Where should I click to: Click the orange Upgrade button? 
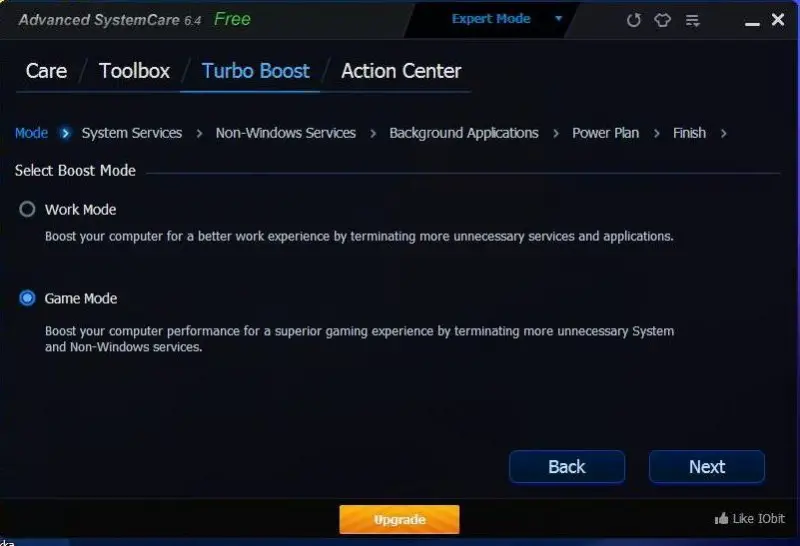coord(399,519)
